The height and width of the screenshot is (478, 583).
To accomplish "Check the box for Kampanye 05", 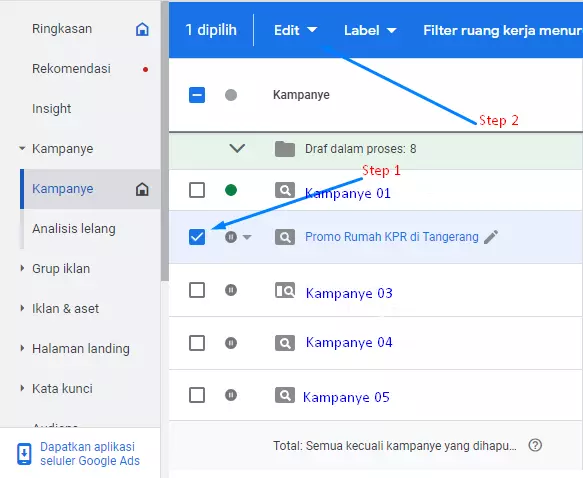I will point(197,395).
